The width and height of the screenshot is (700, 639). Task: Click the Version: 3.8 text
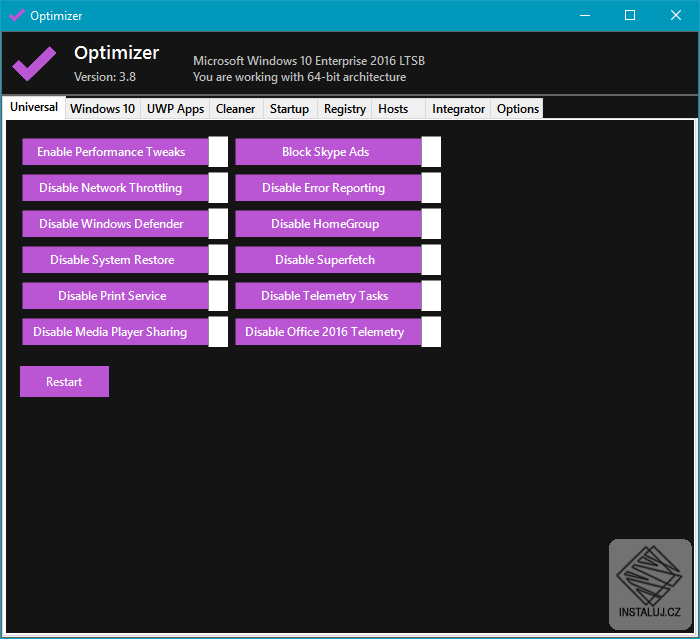pyautogui.click(x=105, y=77)
